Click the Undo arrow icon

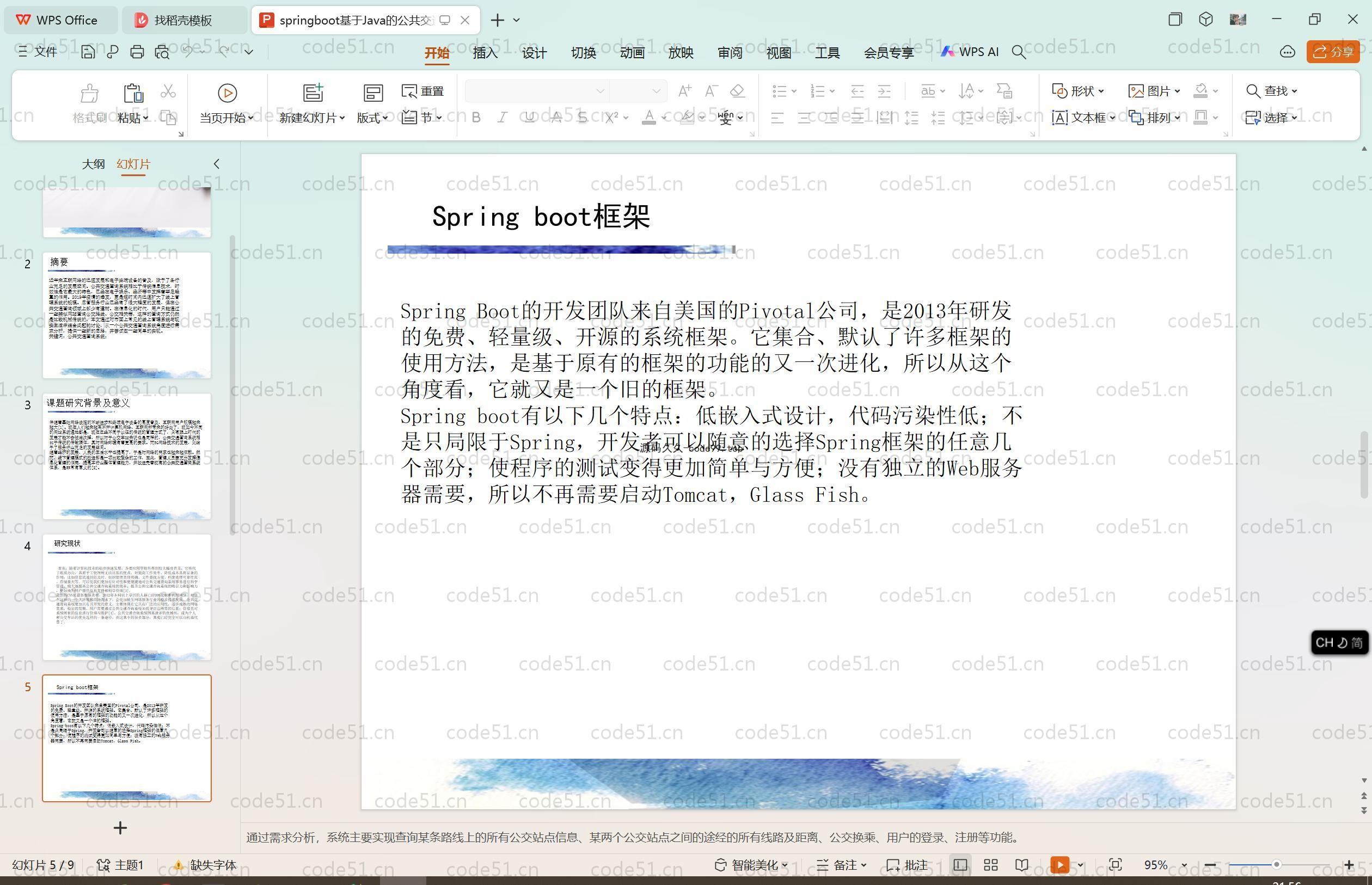tap(188, 52)
